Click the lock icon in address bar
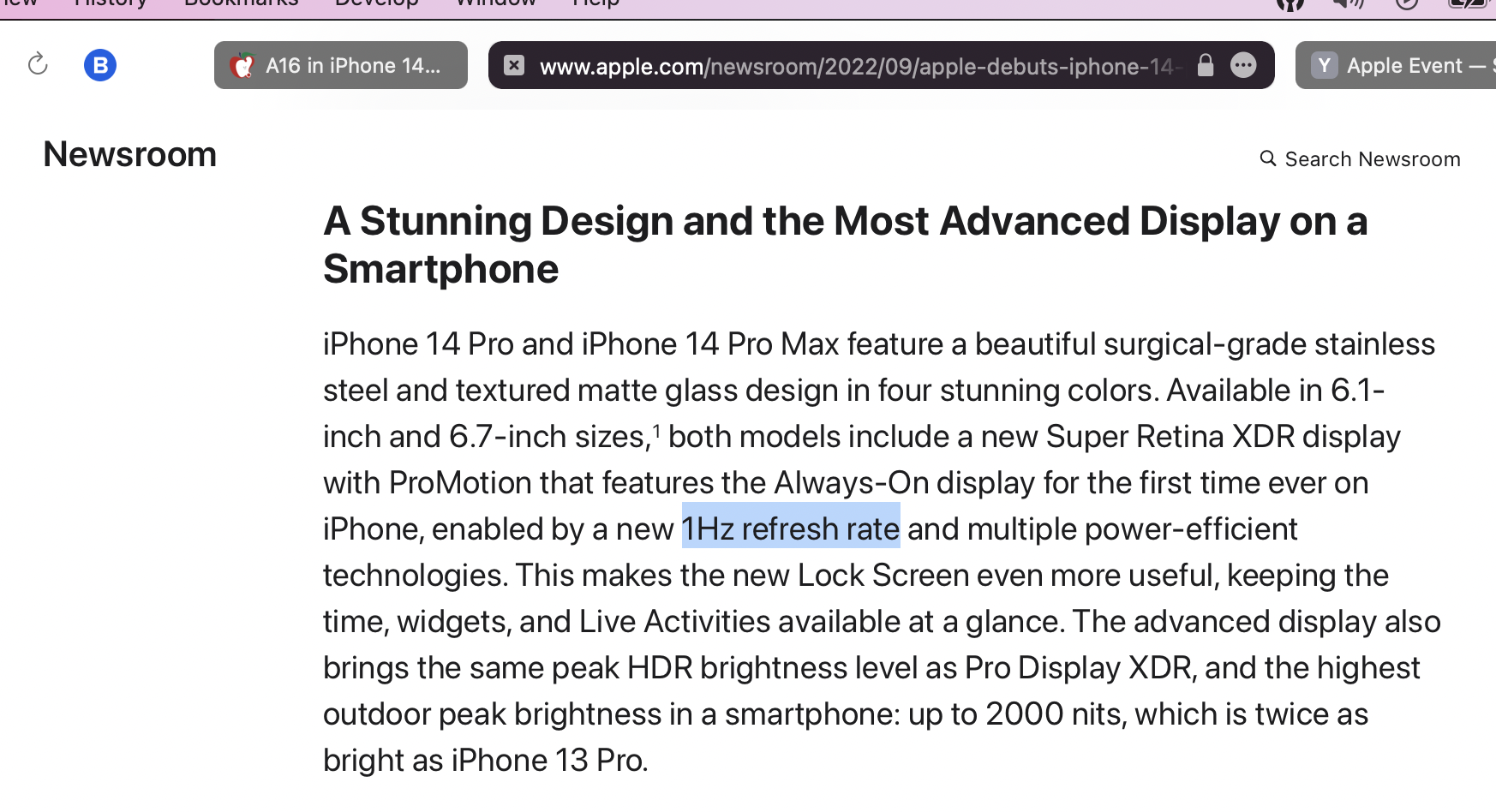The width and height of the screenshot is (1496, 812). tap(1206, 65)
